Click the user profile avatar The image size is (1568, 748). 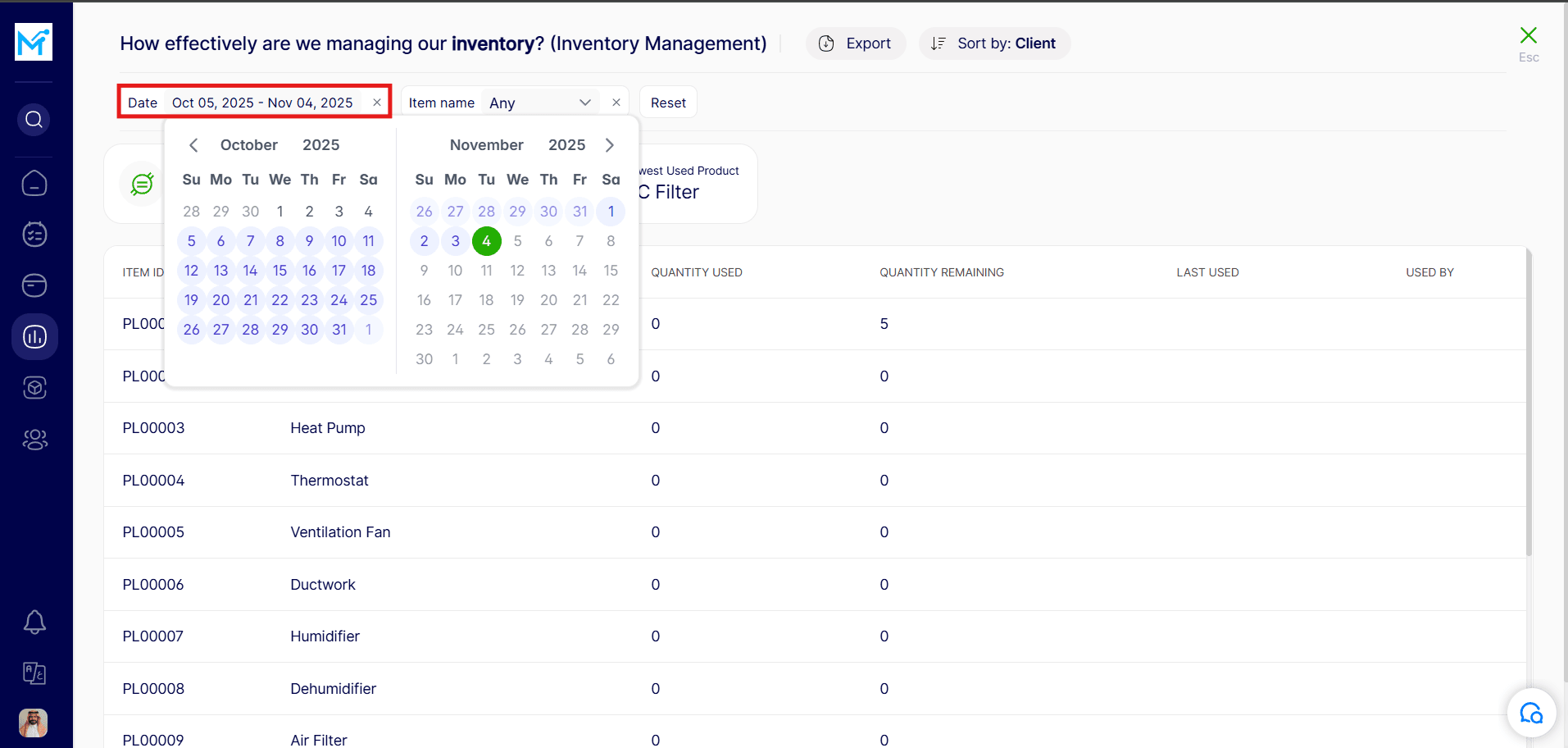34,723
